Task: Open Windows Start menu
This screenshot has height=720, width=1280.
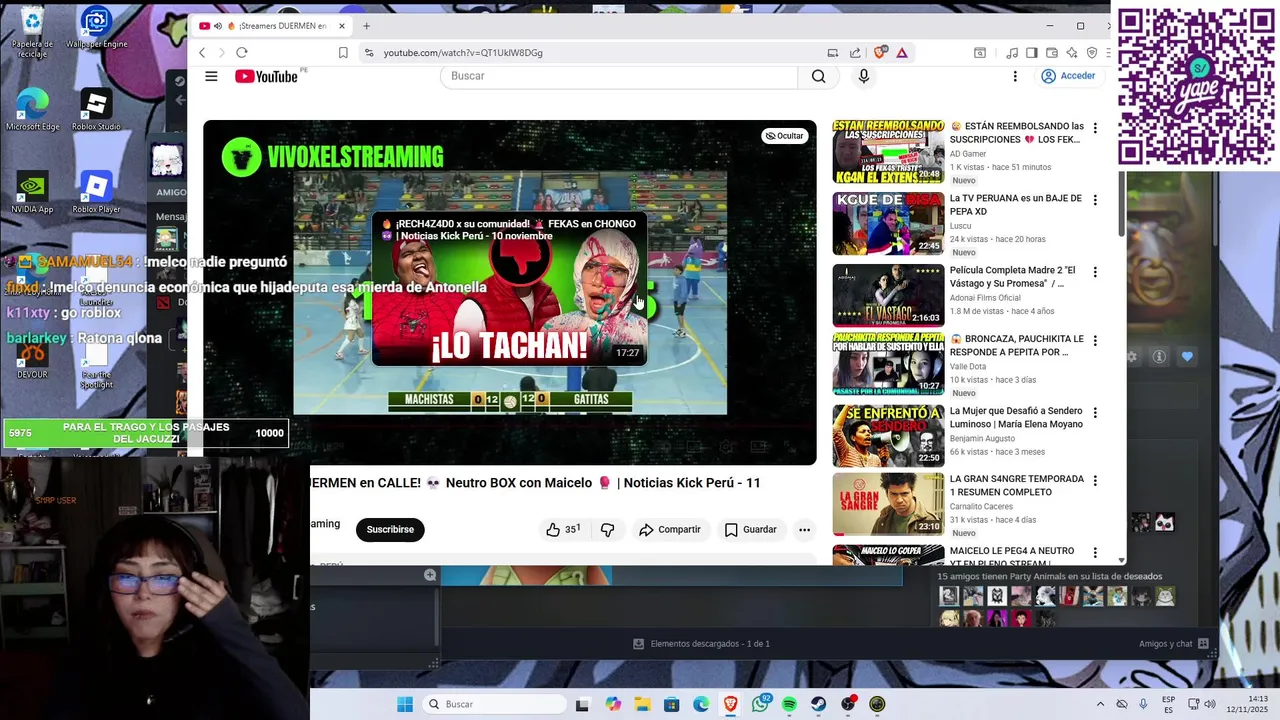Action: tap(405, 704)
